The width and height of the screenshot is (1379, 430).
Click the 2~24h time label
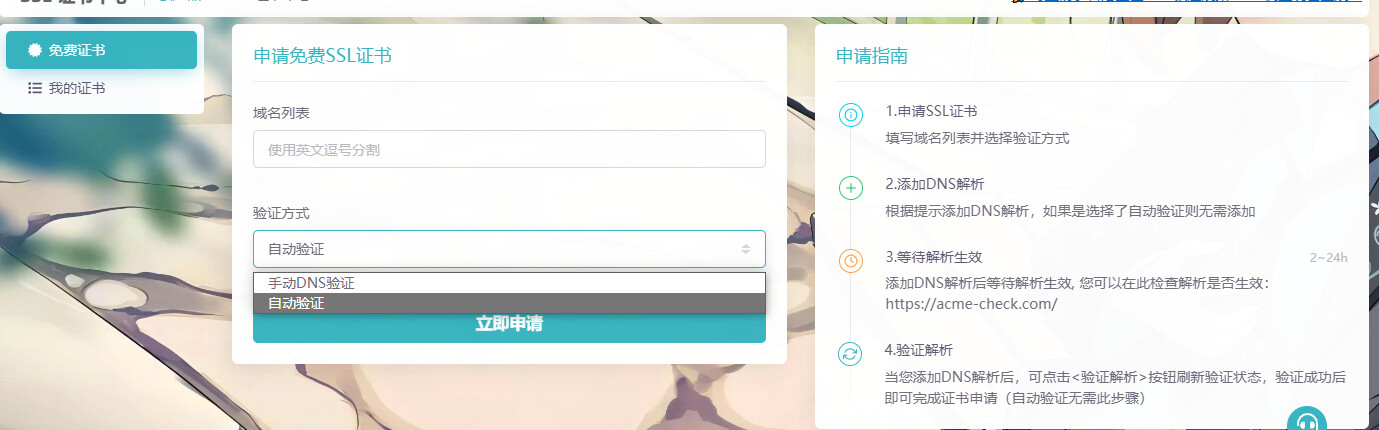pos(1328,258)
